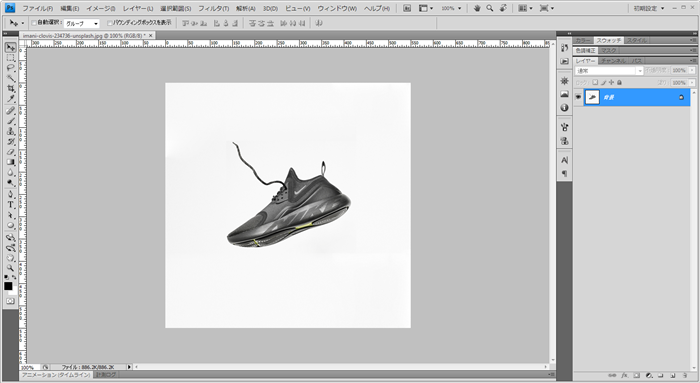Open the Actions panel from the dock

click(x=564, y=61)
